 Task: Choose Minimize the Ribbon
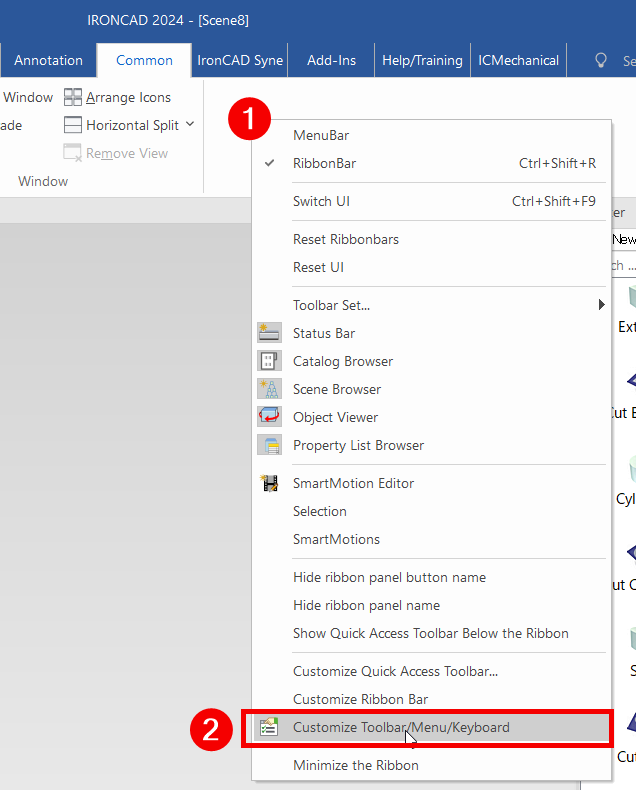[x=355, y=765]
